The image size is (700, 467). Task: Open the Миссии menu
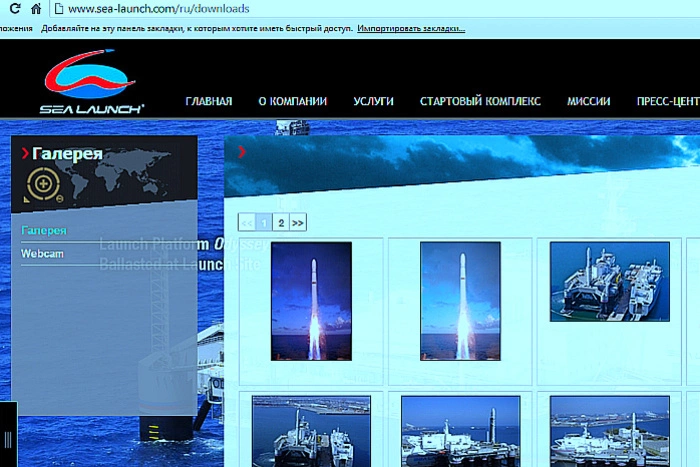click(x=588, y=101)
